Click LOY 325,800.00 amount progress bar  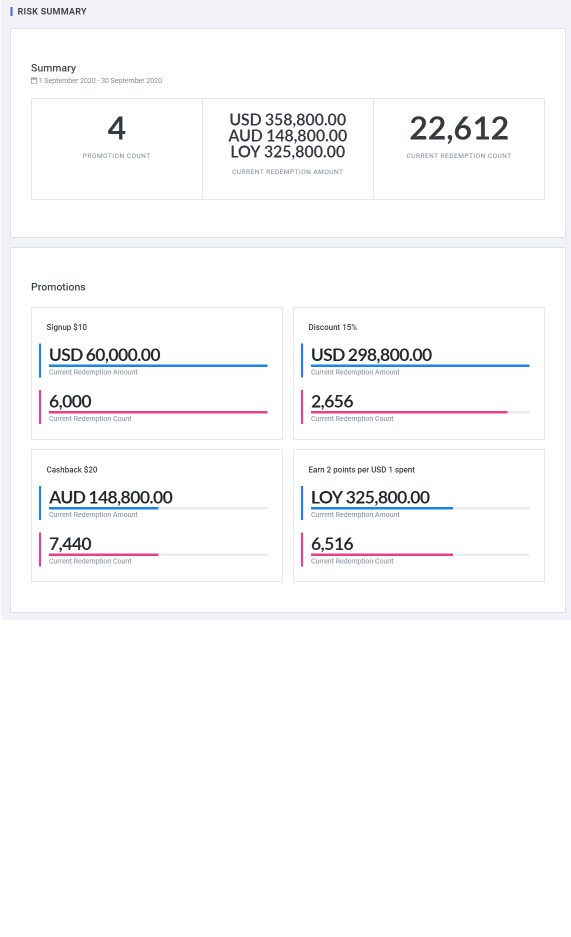[420, 509]
